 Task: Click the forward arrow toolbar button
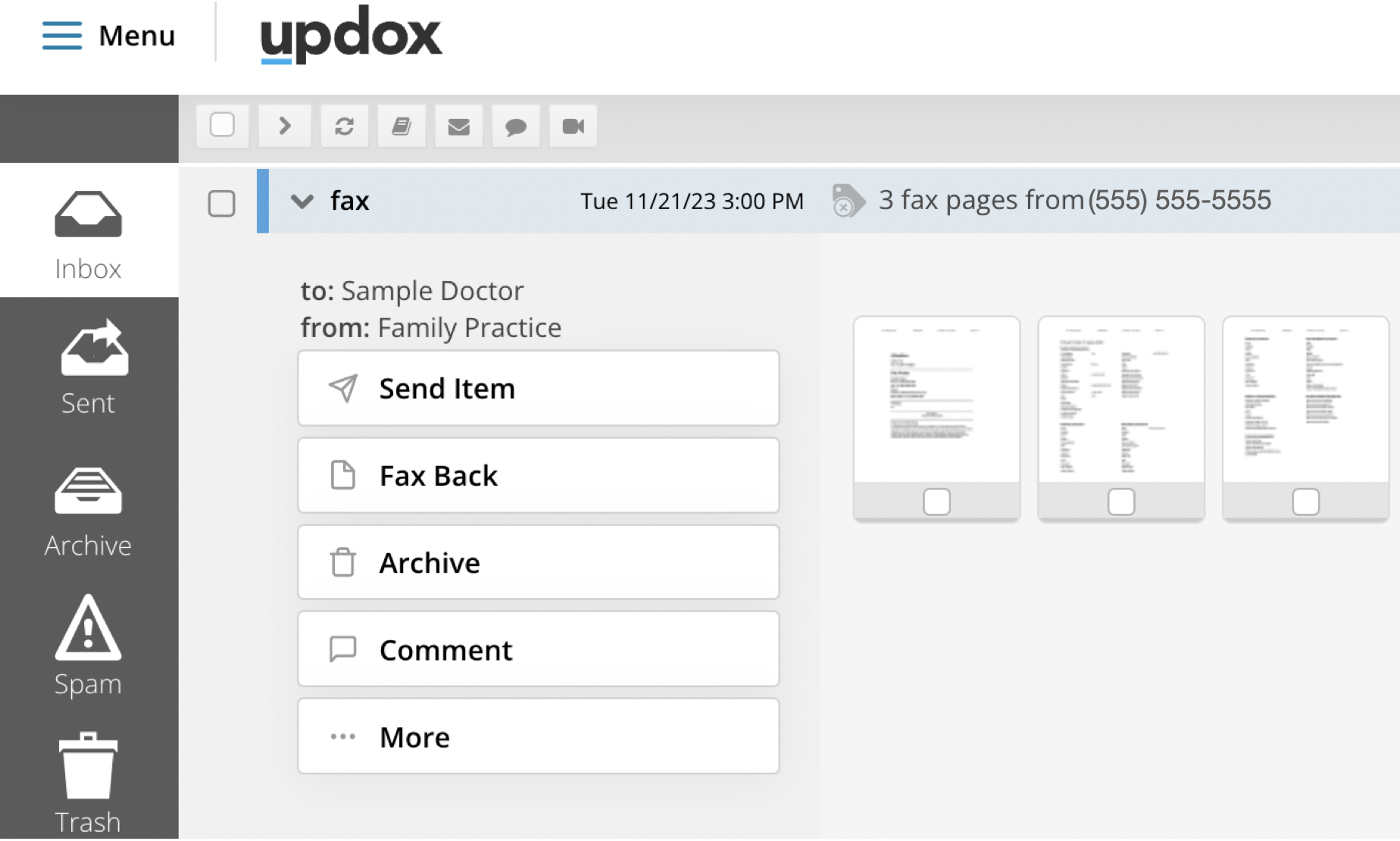(285, 126)
